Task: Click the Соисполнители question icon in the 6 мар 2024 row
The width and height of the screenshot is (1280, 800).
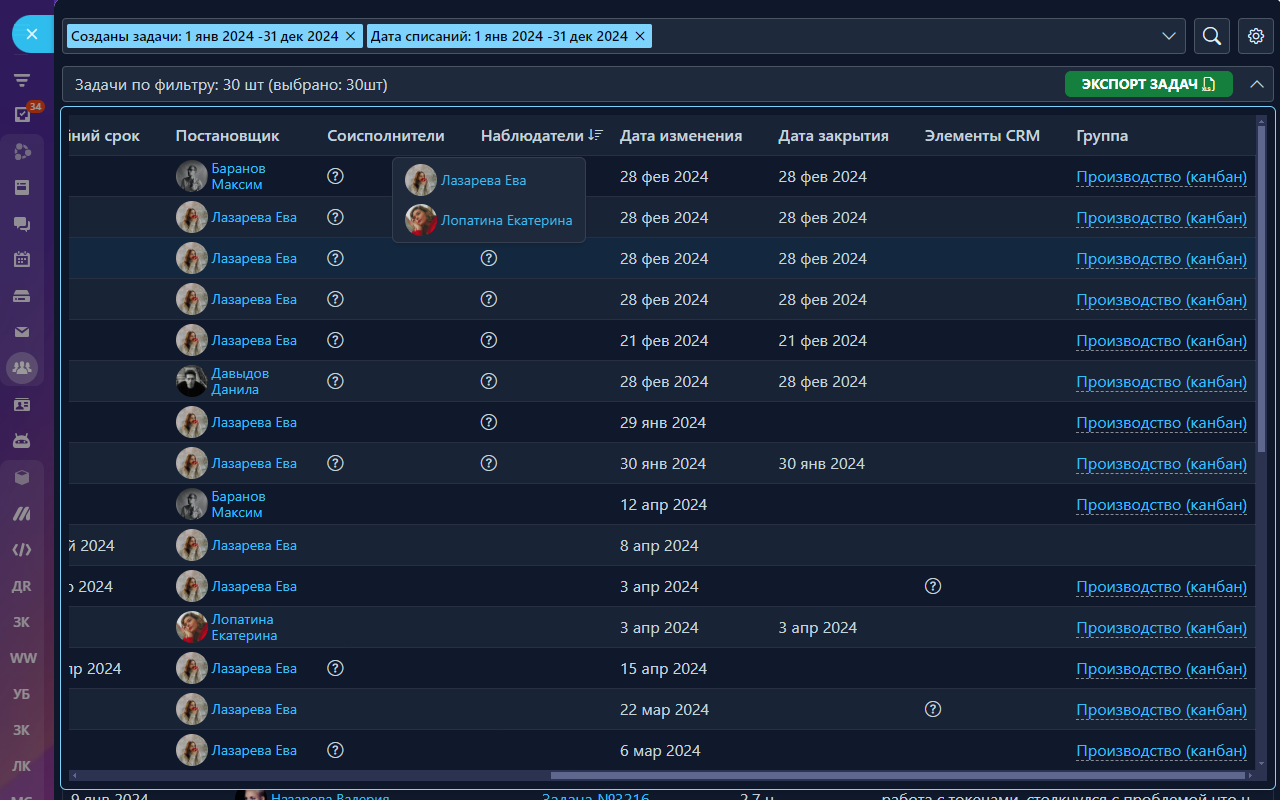Action: click(336, 750)
